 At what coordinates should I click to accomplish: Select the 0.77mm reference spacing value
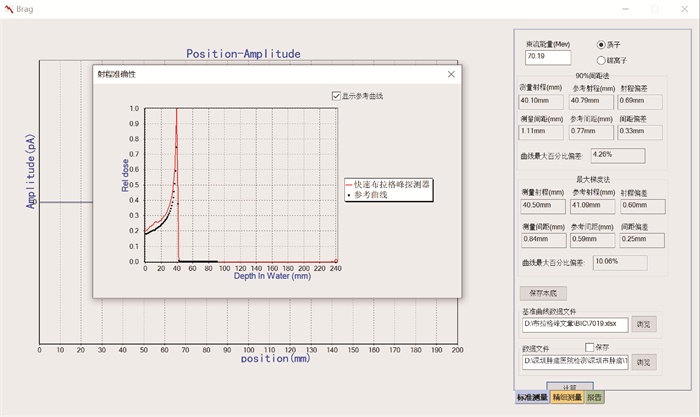(x=591, y=132)
